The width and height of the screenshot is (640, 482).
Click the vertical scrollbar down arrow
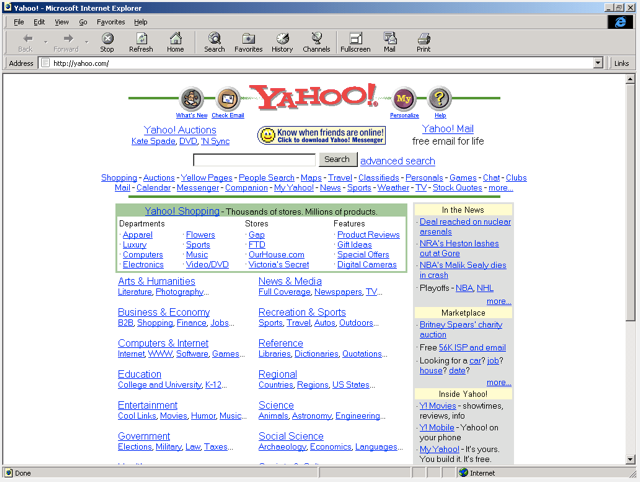(632, 459)
